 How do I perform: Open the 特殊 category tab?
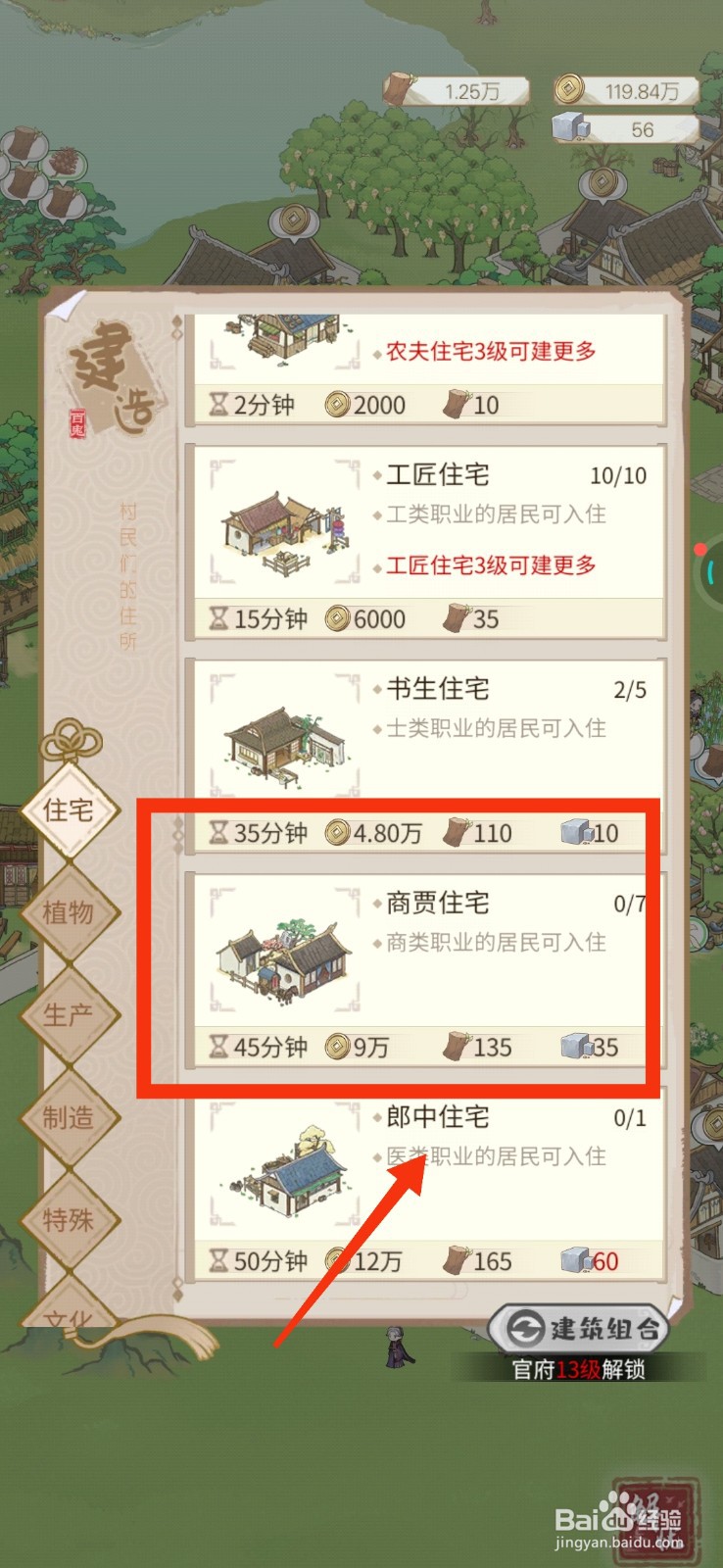click(x=69, y=1220)
